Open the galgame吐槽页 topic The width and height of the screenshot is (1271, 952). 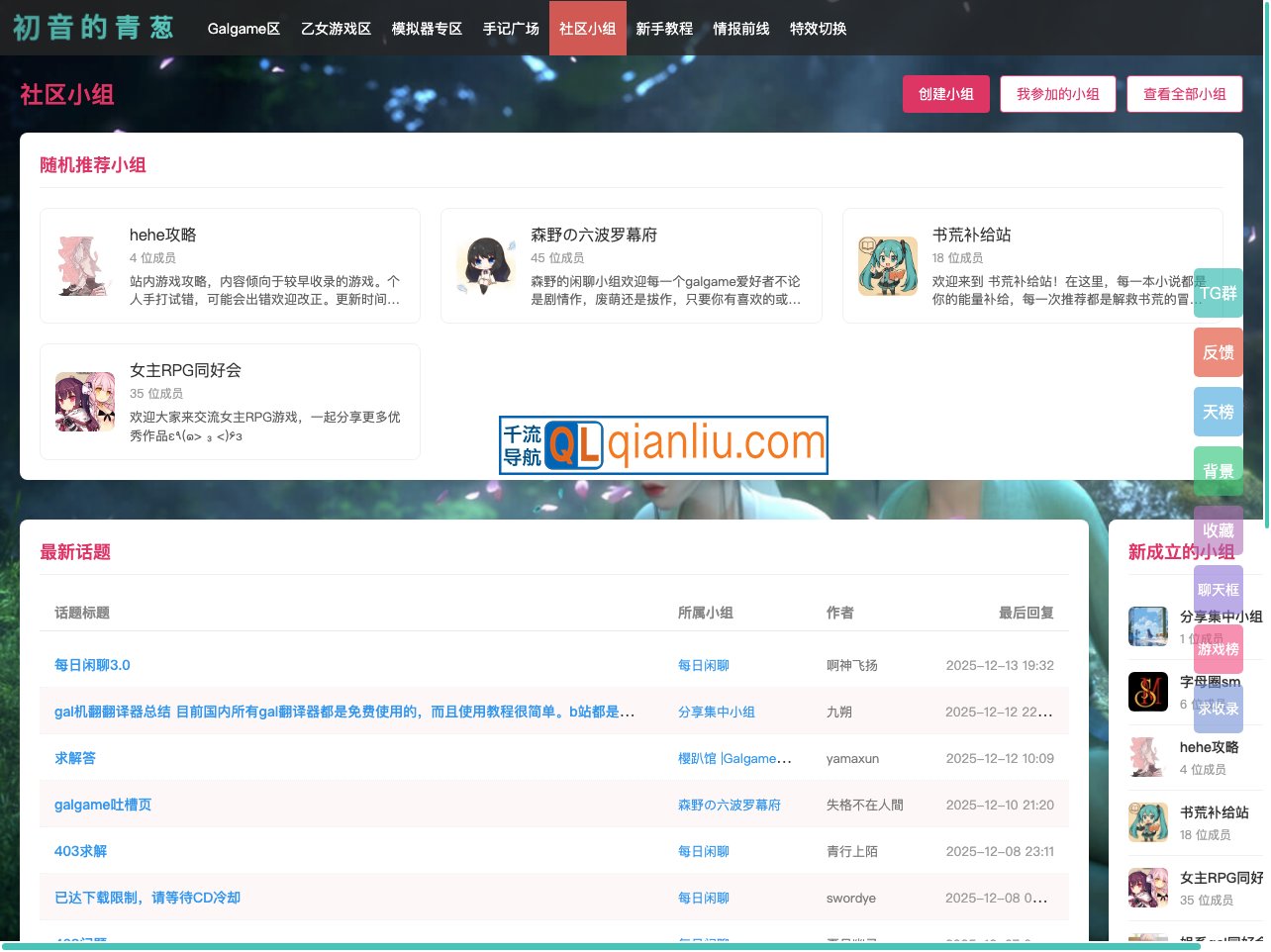[103, 805]
